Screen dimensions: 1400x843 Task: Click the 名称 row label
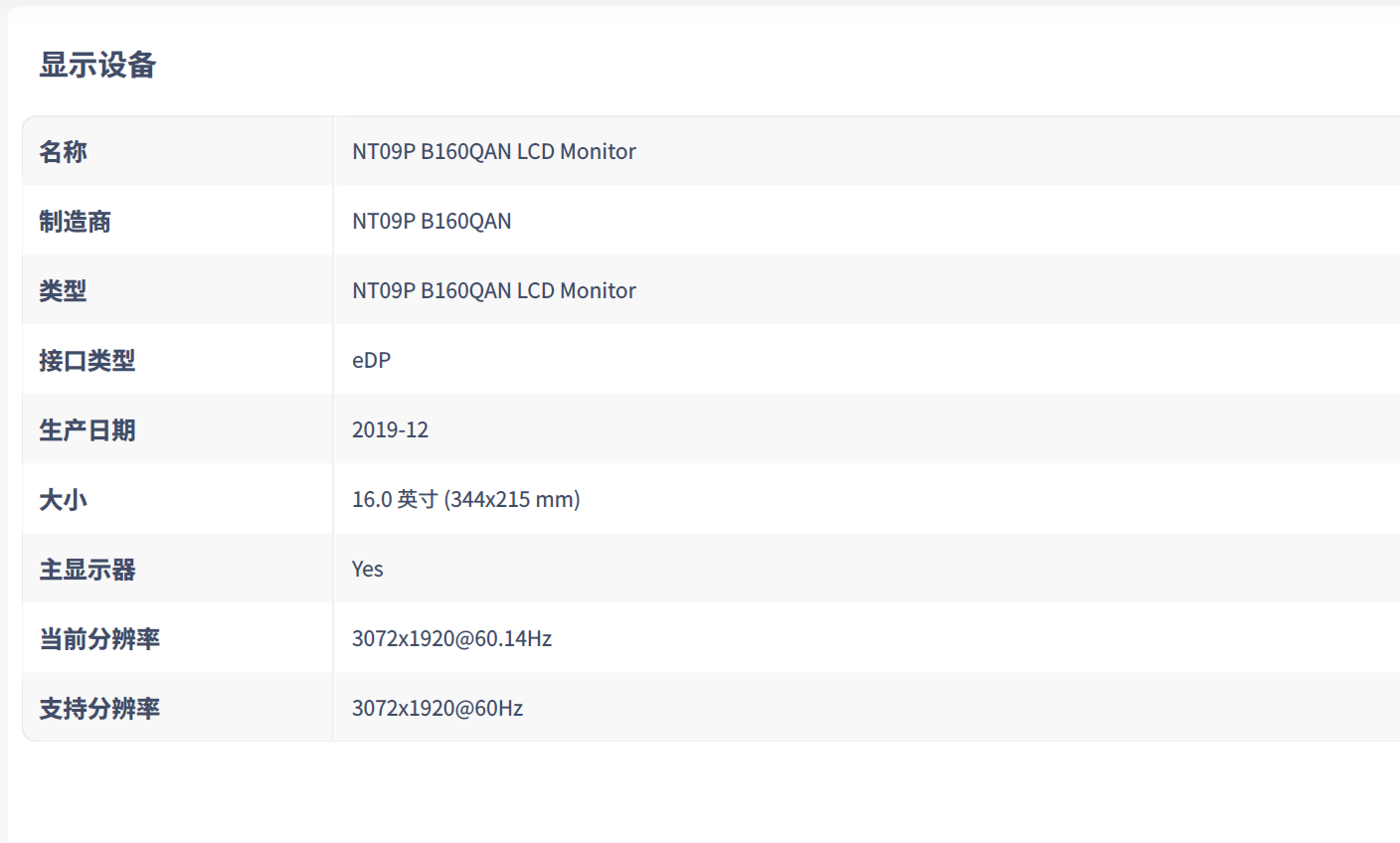pos(63,152)
